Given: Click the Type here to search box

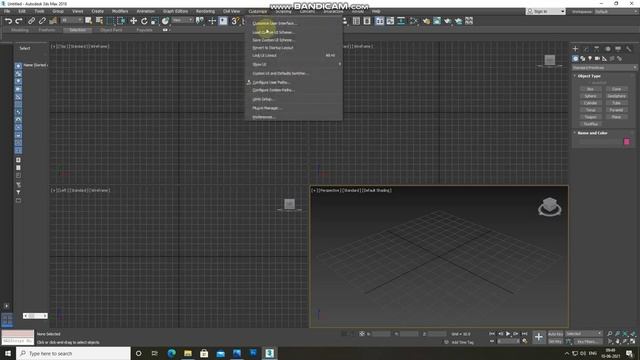Looking at the screenshot, I should tap(73, 353).
